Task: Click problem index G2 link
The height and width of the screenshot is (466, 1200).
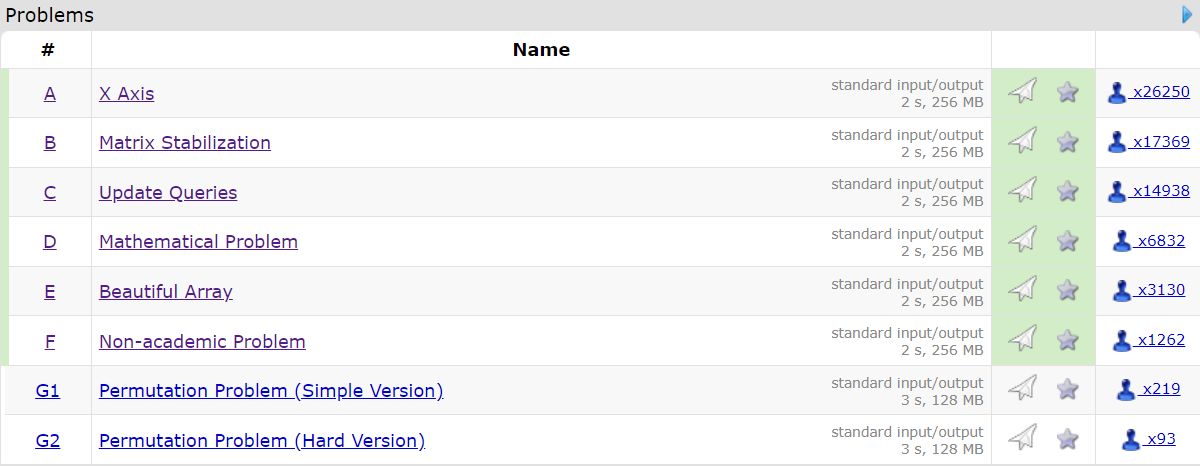Action: pos(48,441)
